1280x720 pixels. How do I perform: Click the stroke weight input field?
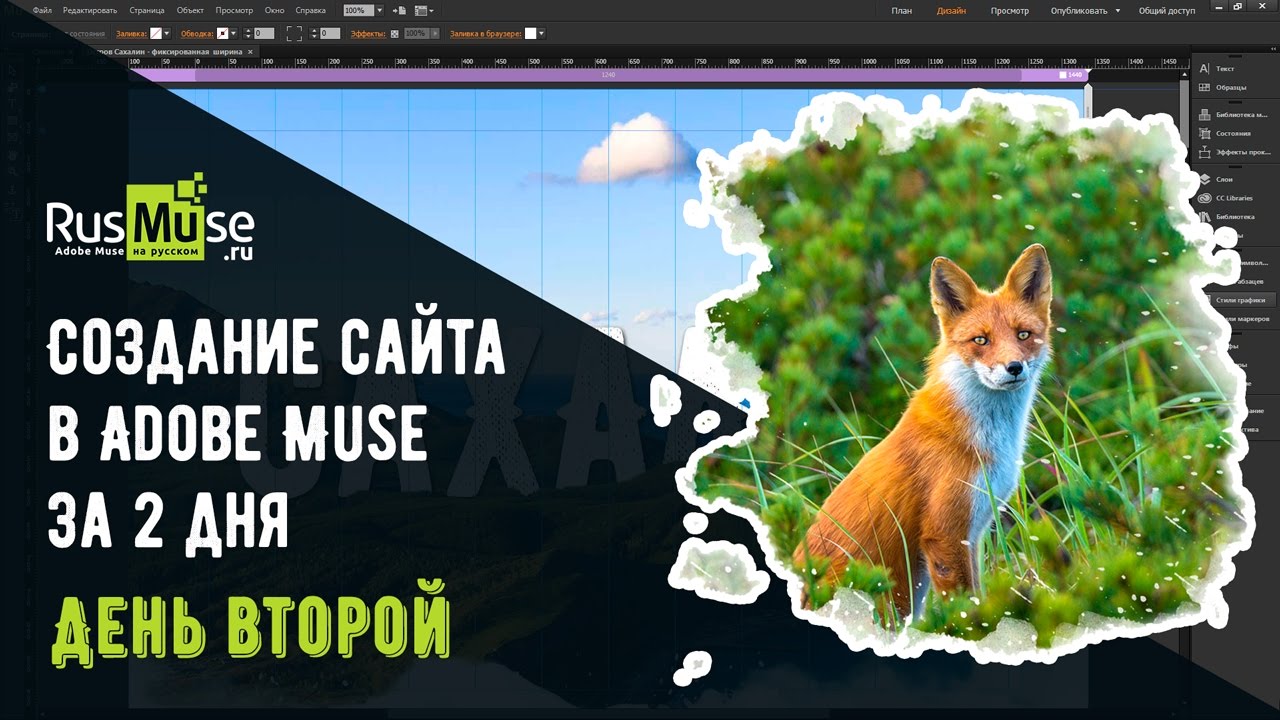(x=264, y=33)
